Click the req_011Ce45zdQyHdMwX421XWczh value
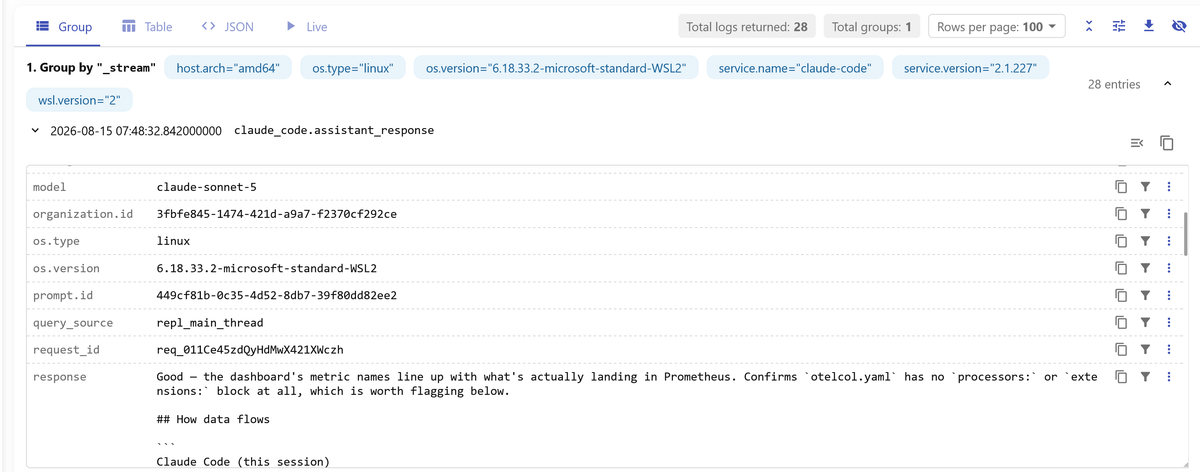1200x472 pixels. 250,349
